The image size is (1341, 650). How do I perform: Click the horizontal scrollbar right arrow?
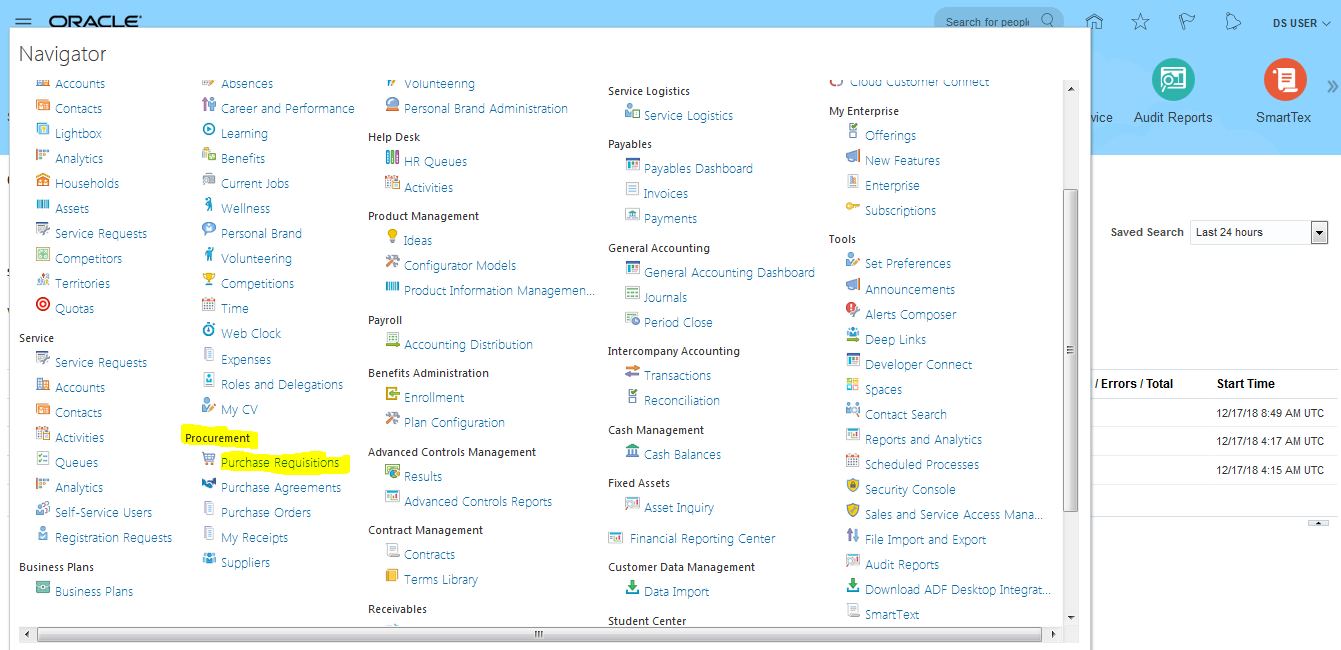tap(1052, 634)
